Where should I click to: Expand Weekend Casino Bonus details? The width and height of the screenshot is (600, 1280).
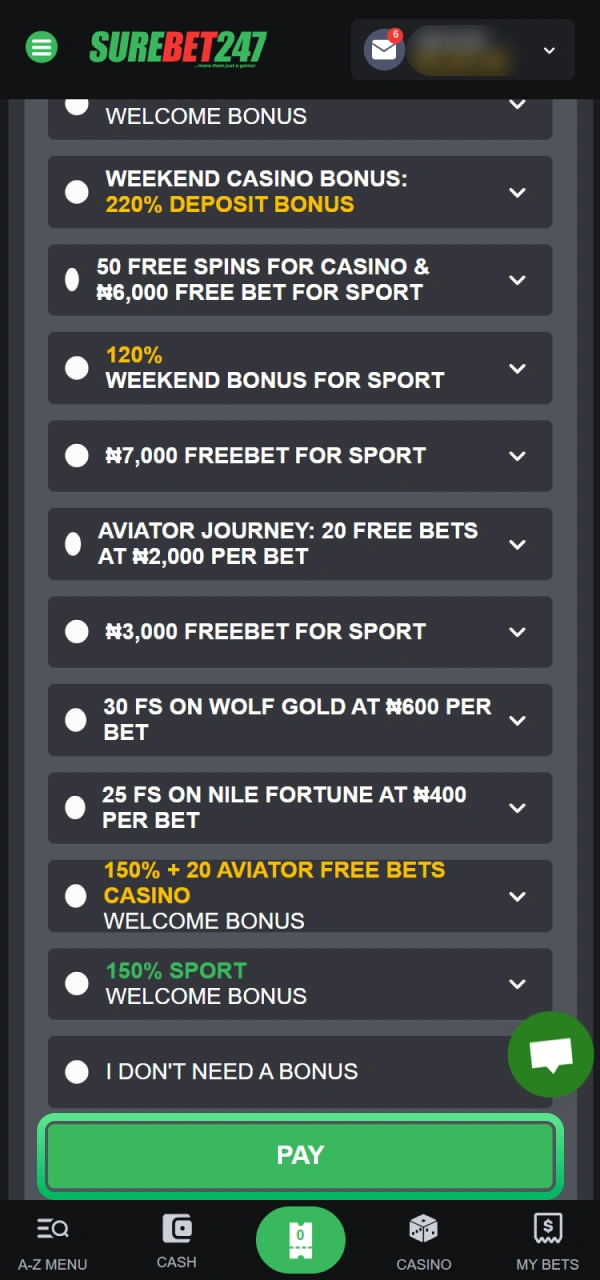point(518,192)
